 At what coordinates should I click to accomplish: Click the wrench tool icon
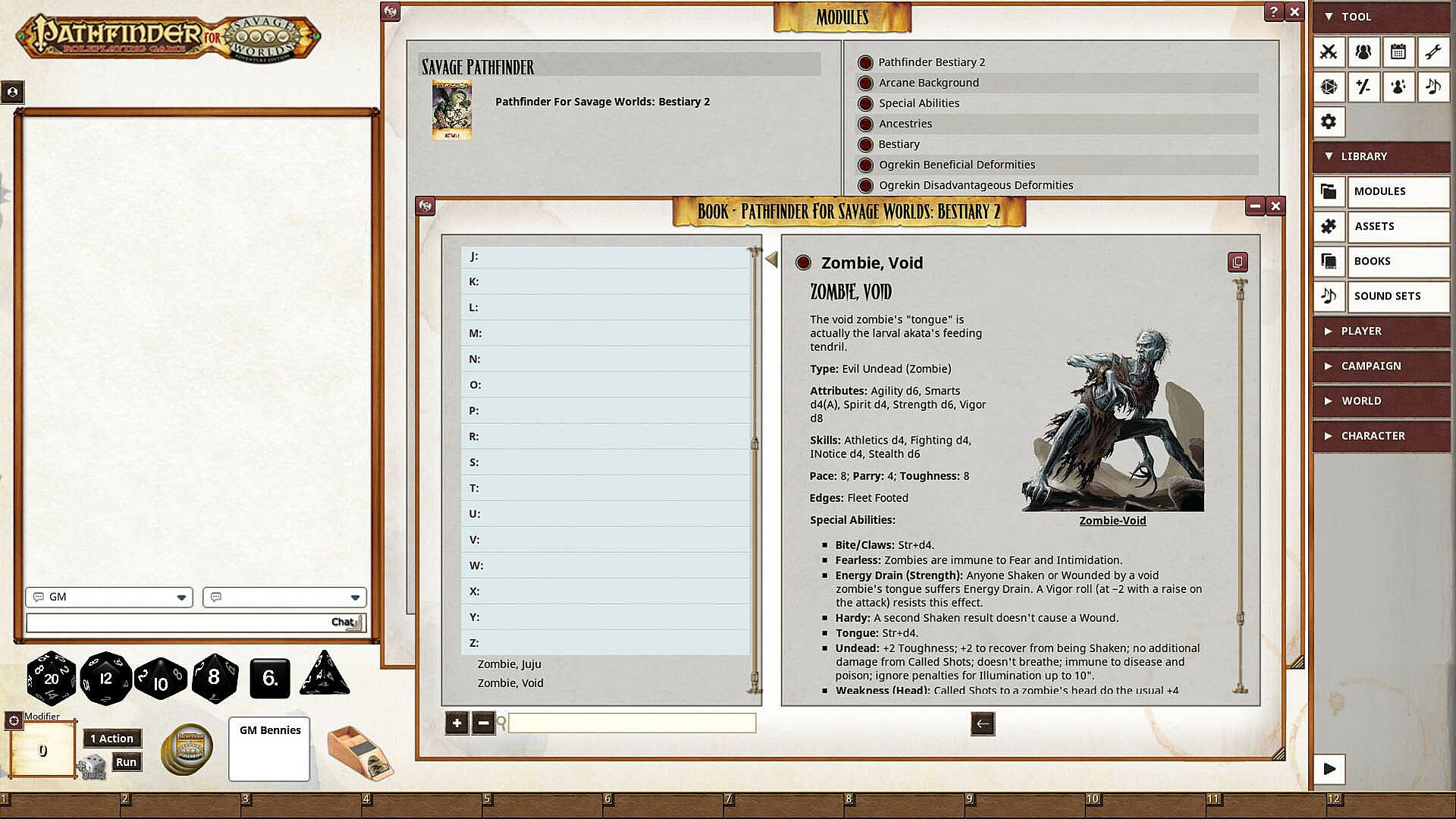pos(1432,52)
